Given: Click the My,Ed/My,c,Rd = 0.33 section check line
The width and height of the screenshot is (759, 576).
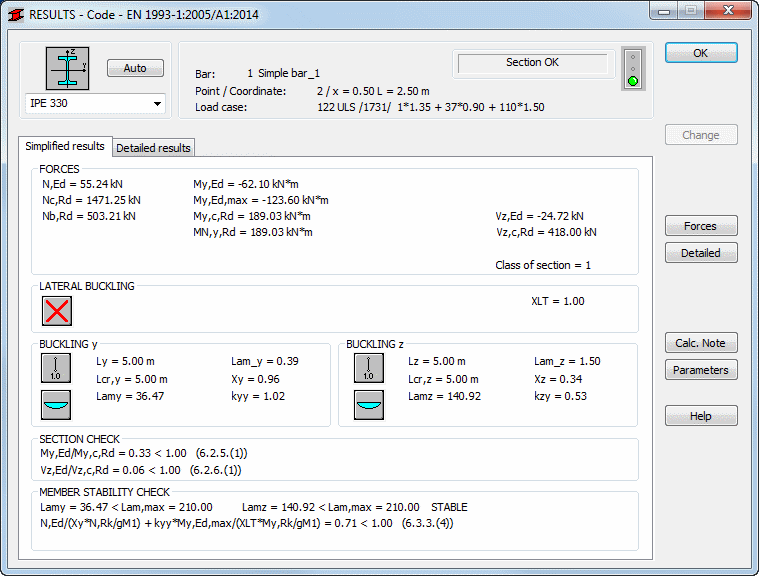Looking at the screenshot, I should point(144,454).
